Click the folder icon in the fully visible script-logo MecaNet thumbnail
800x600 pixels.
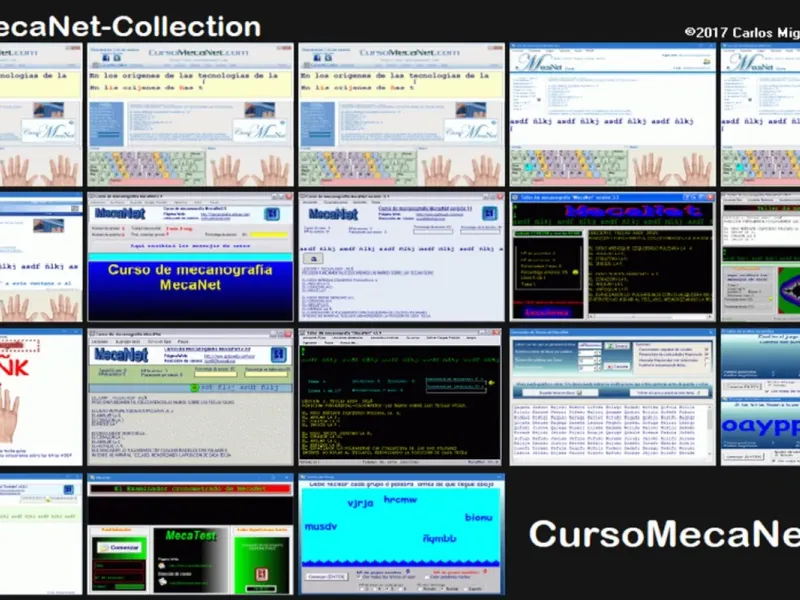[707, 62]
